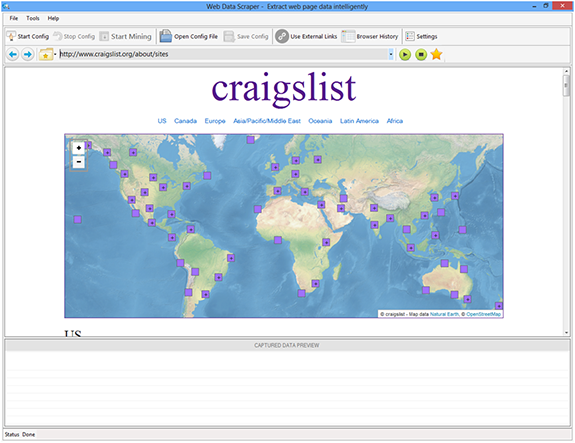Toggle Use External Links
The image size is (575, 443).
306,36
